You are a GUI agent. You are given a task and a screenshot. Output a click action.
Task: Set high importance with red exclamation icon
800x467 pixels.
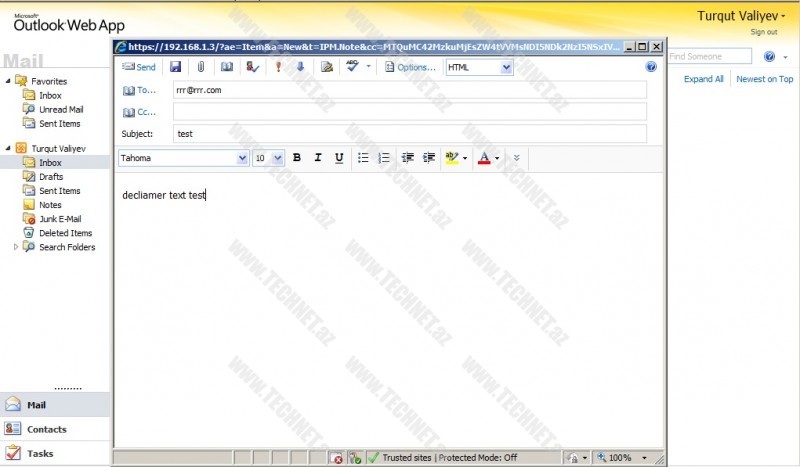[x=278, y=67]
